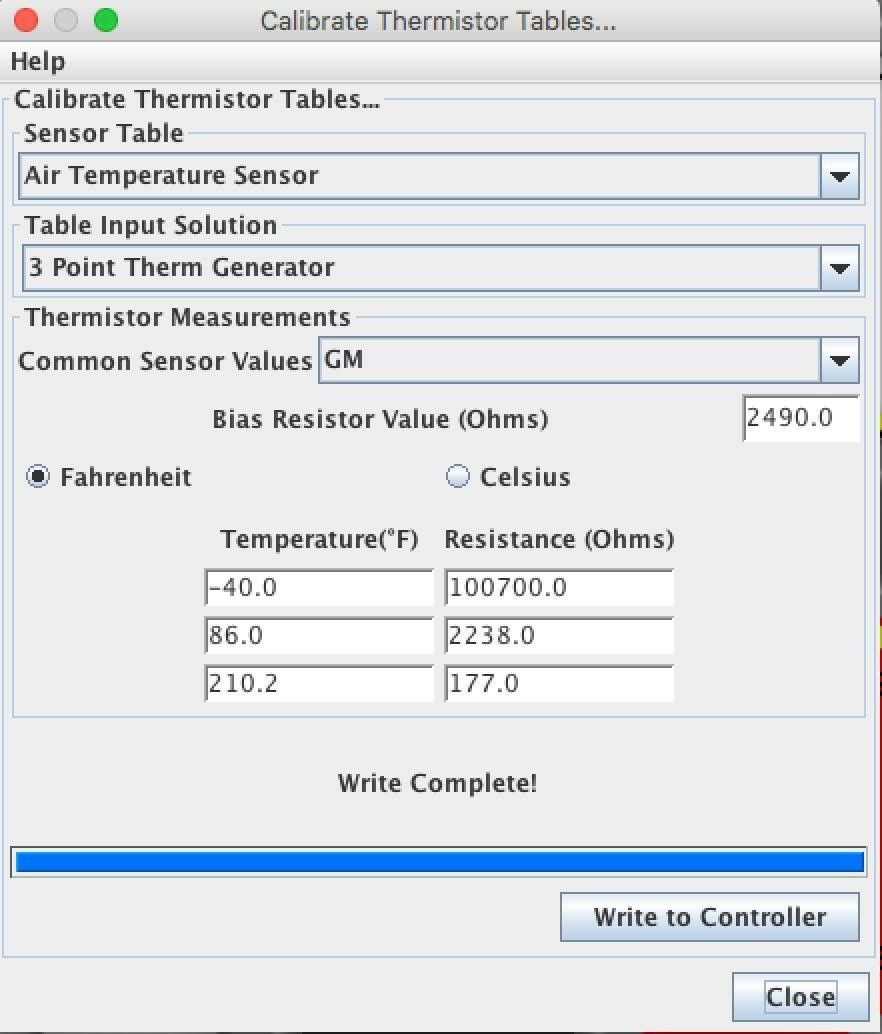882x1034 pixels.
Task: Expand the 3 Point Therm Generator dropdown
Action: tap(839, 268)
